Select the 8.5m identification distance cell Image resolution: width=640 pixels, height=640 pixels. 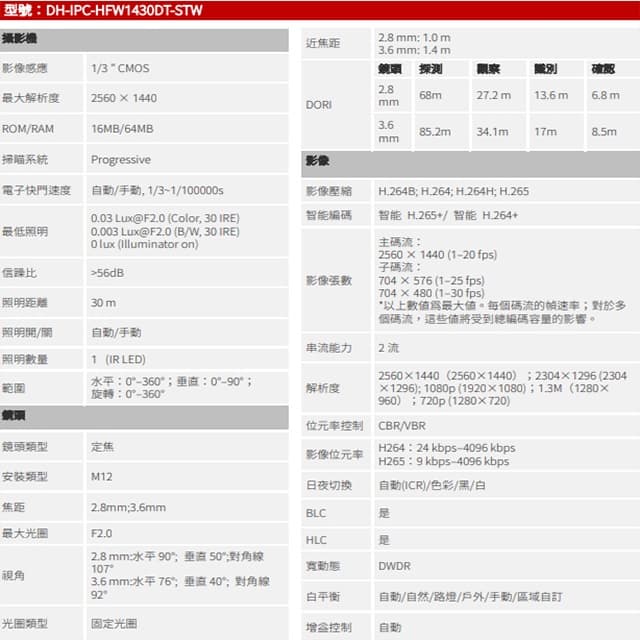[613, 132]
